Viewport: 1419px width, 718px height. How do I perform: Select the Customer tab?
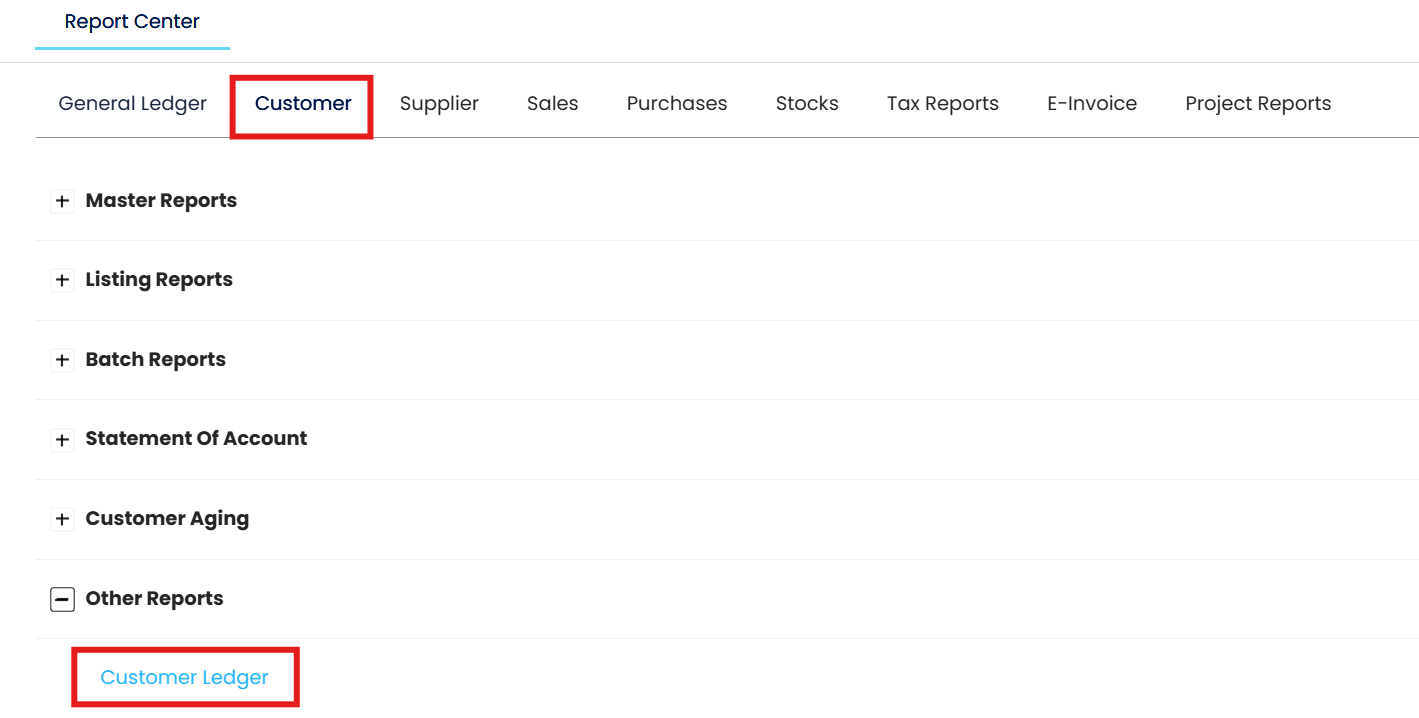pos(303,103)
